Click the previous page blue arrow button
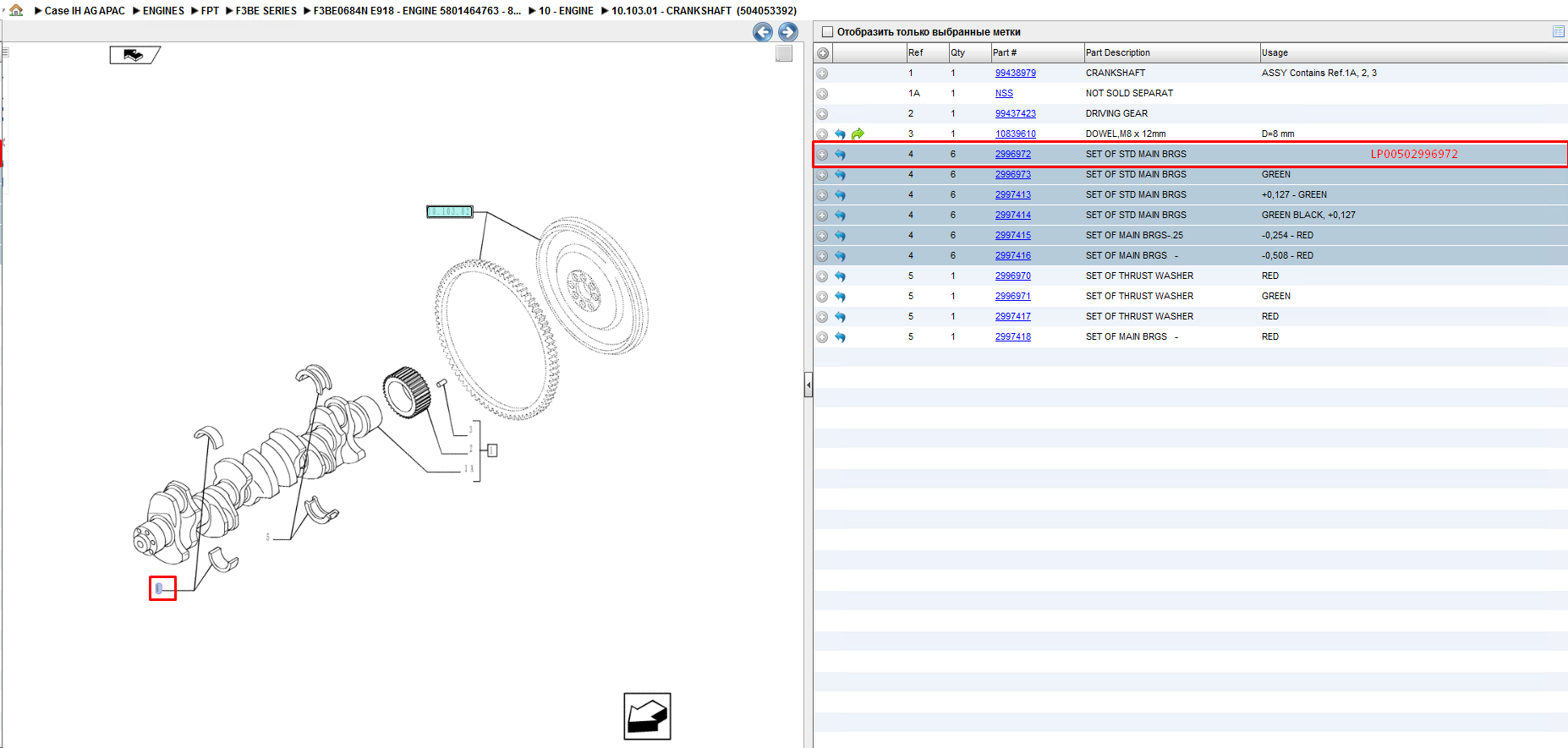 click(763, 32)
